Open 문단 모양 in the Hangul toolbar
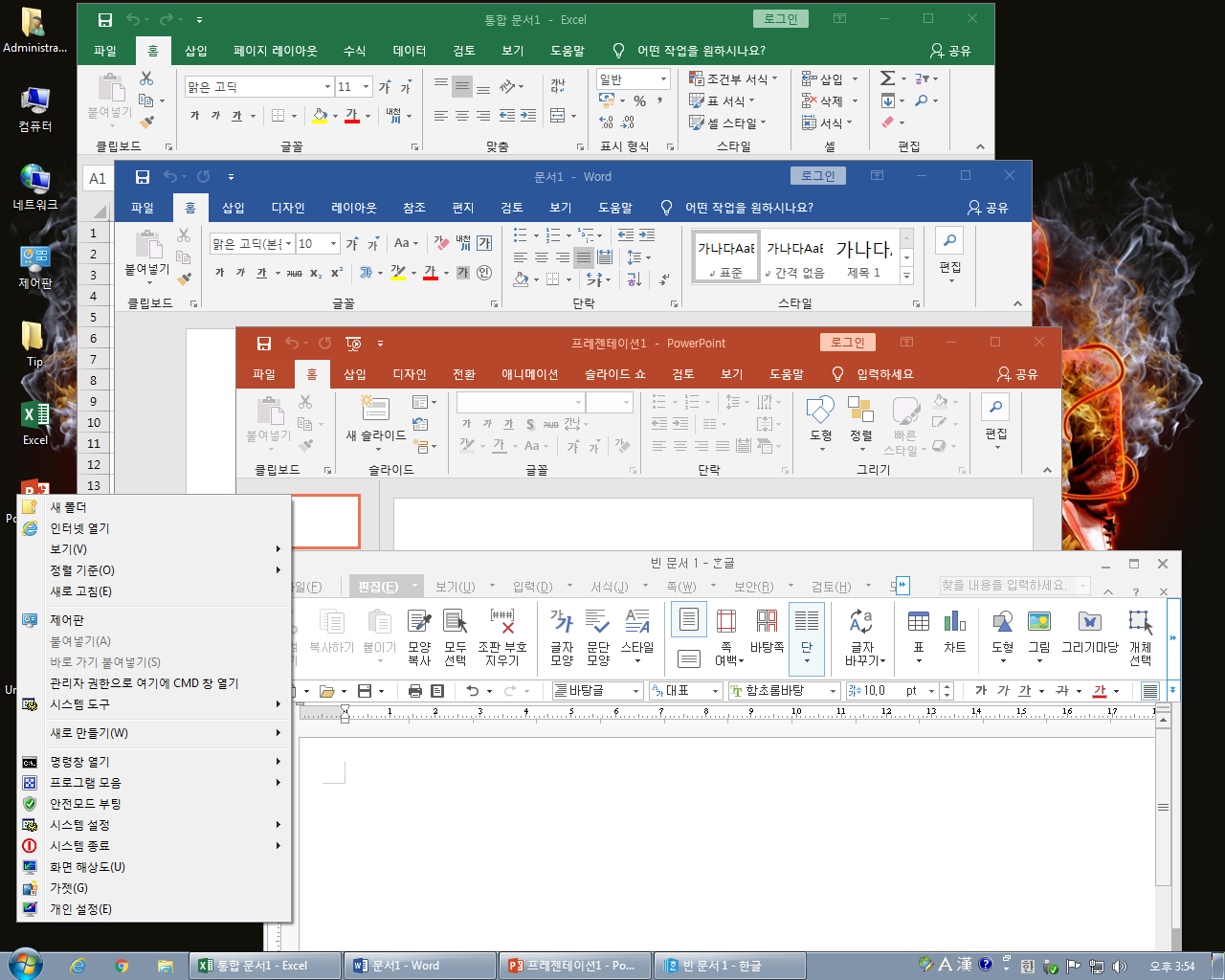The width and height of the screenshot is (1225, 980). [x=598, y=636]
